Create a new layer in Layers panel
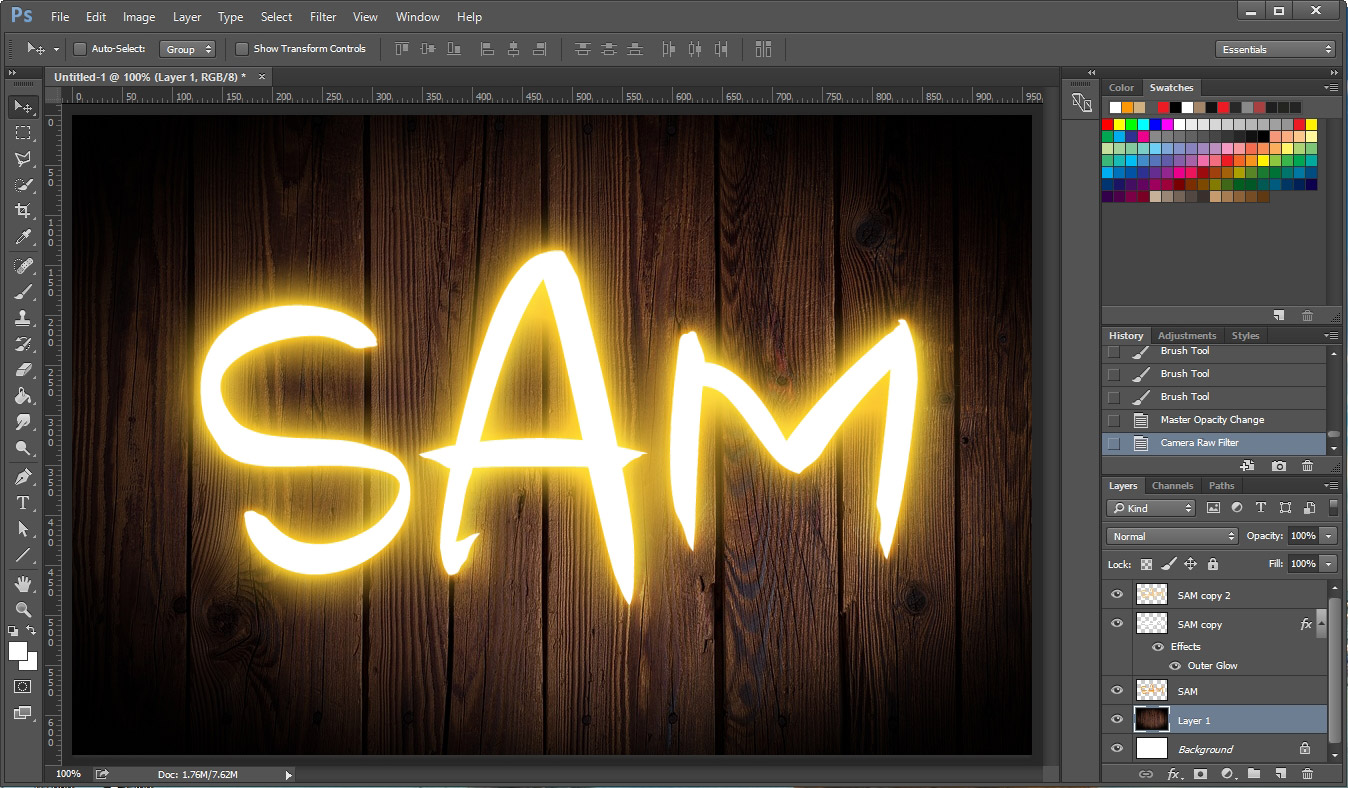Screen dimensions: 1348x788 tap(1280, 774)
